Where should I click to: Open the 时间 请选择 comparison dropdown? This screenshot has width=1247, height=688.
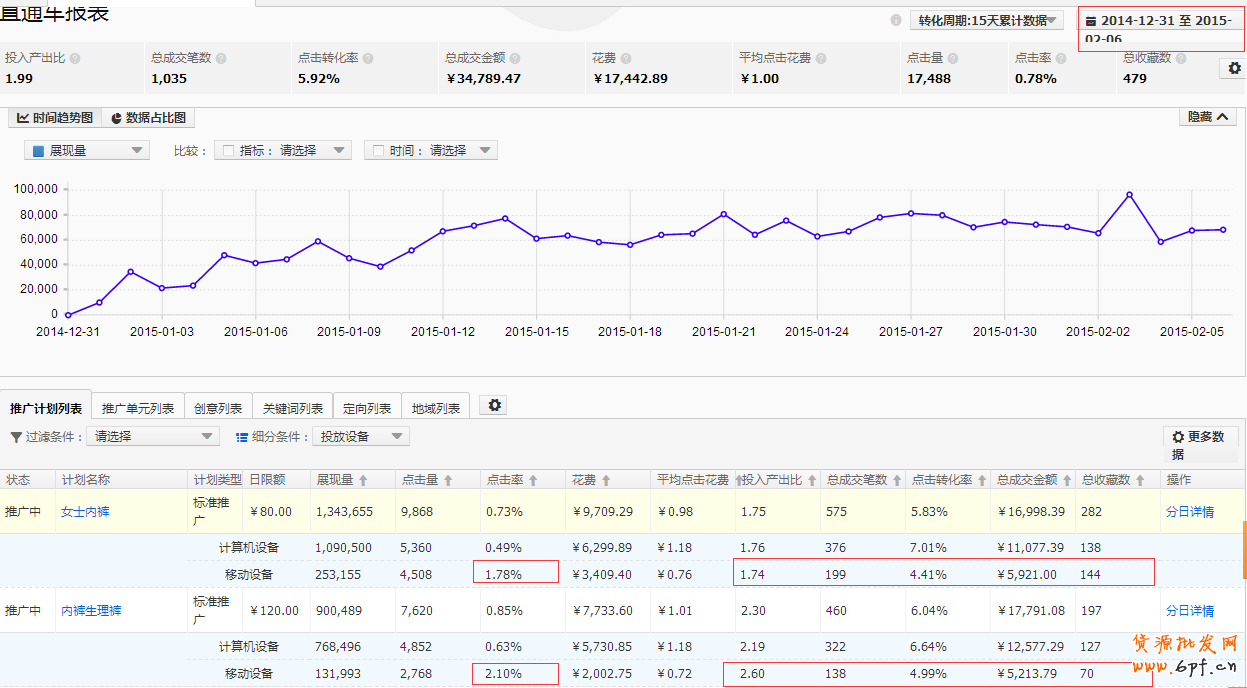[x=431, y=151]
